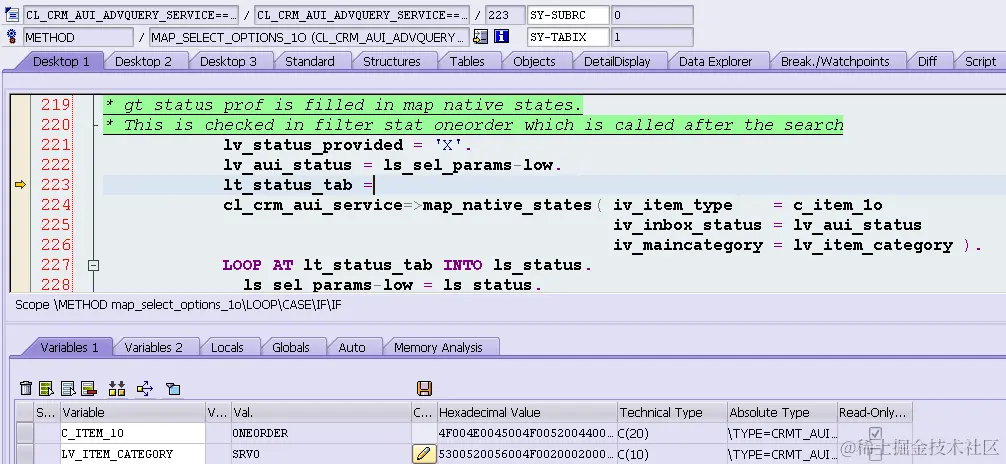The height and width of the screenshot is (464, 1006).
Task: Open the Data Explorer tab
Action: [x=715, y=62]
